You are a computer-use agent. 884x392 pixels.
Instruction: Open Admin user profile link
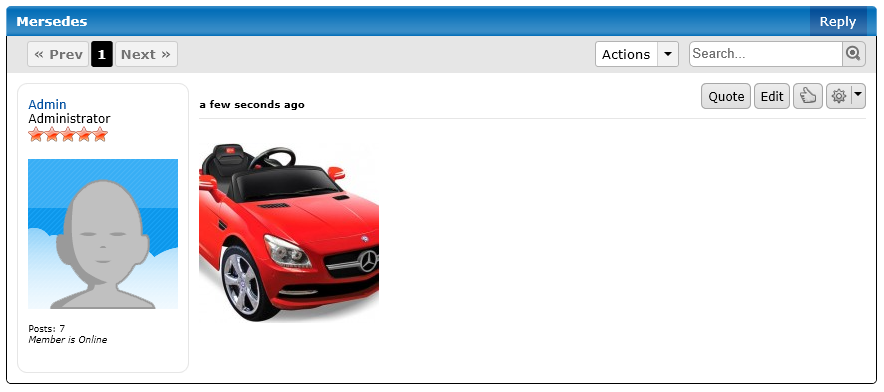(x=47, y=104)
